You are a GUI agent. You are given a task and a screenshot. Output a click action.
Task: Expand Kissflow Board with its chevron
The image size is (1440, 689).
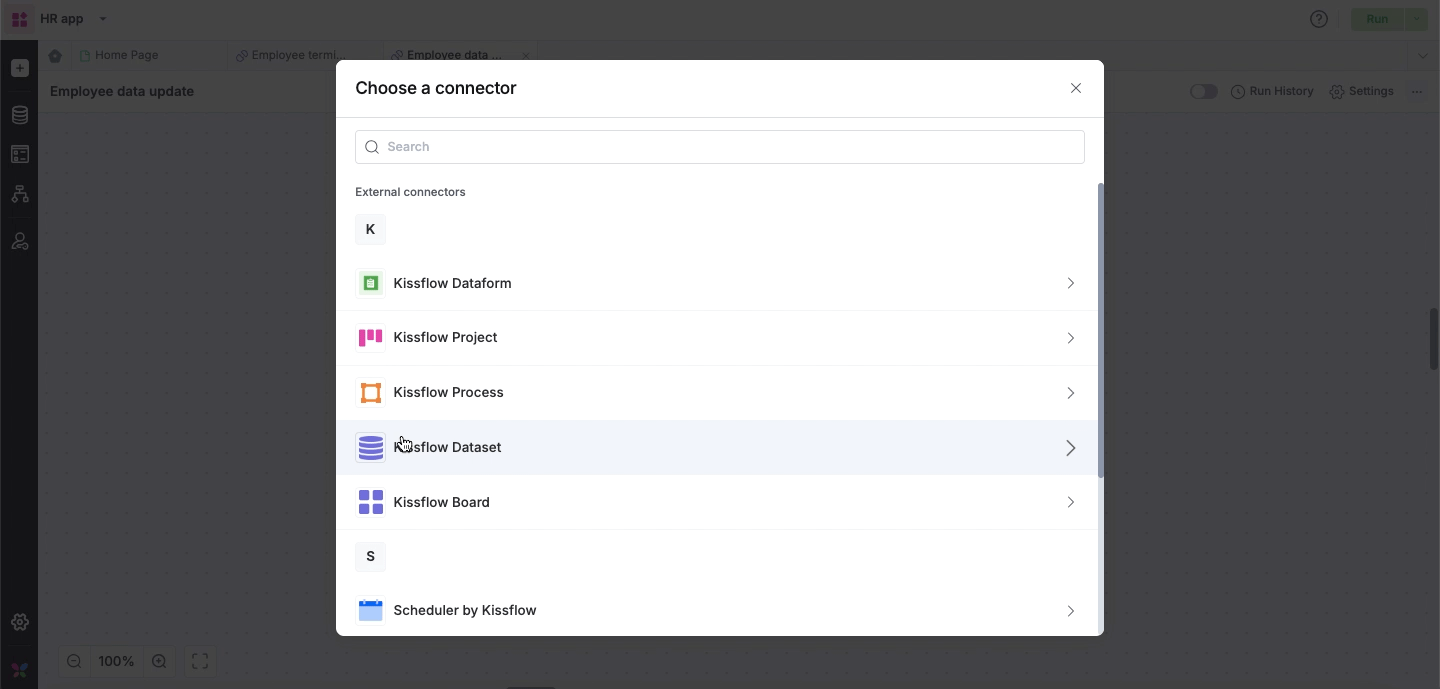pos(1070,502)
